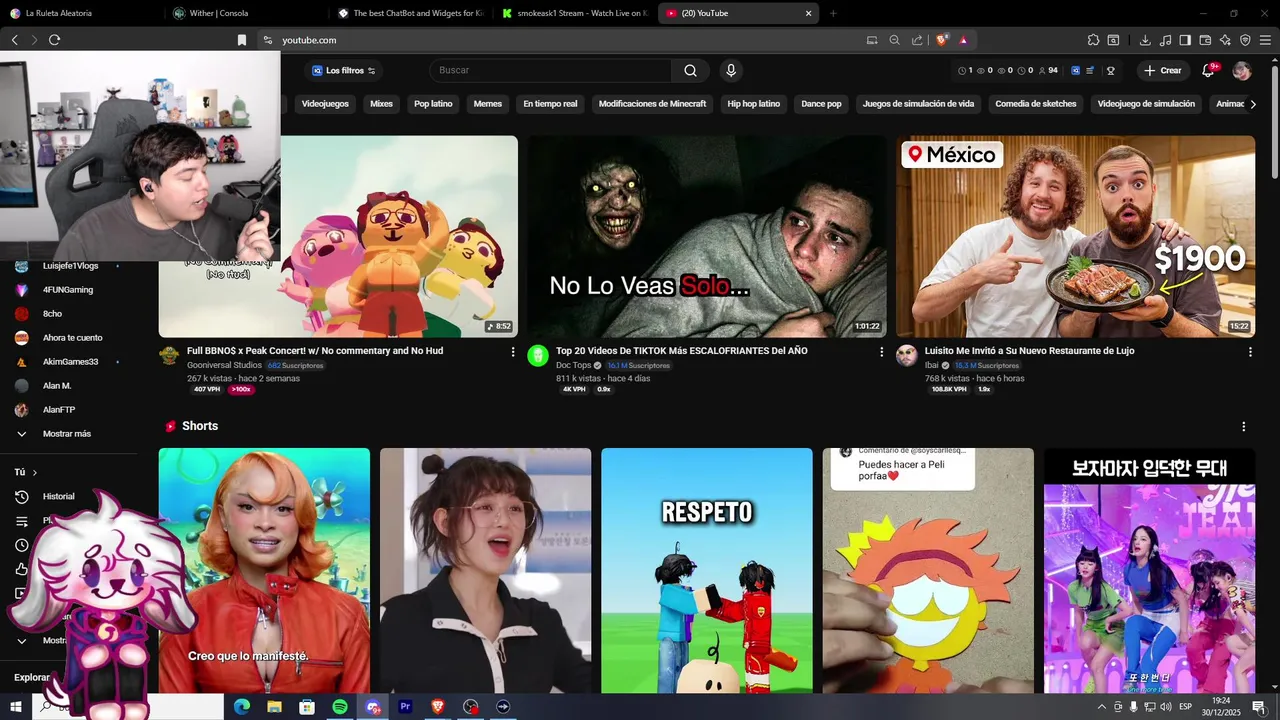Click the Brave Shields lion icon

click(942, 40)
